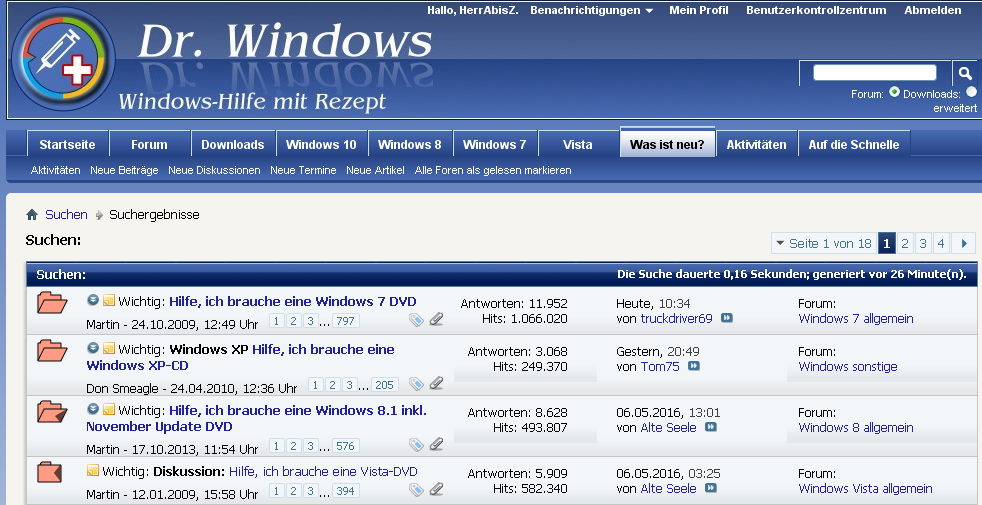Image resolution: width=982 pixels, height=505 pixels.
Task: Click into the search input field
Action: [x=874, y=73]
